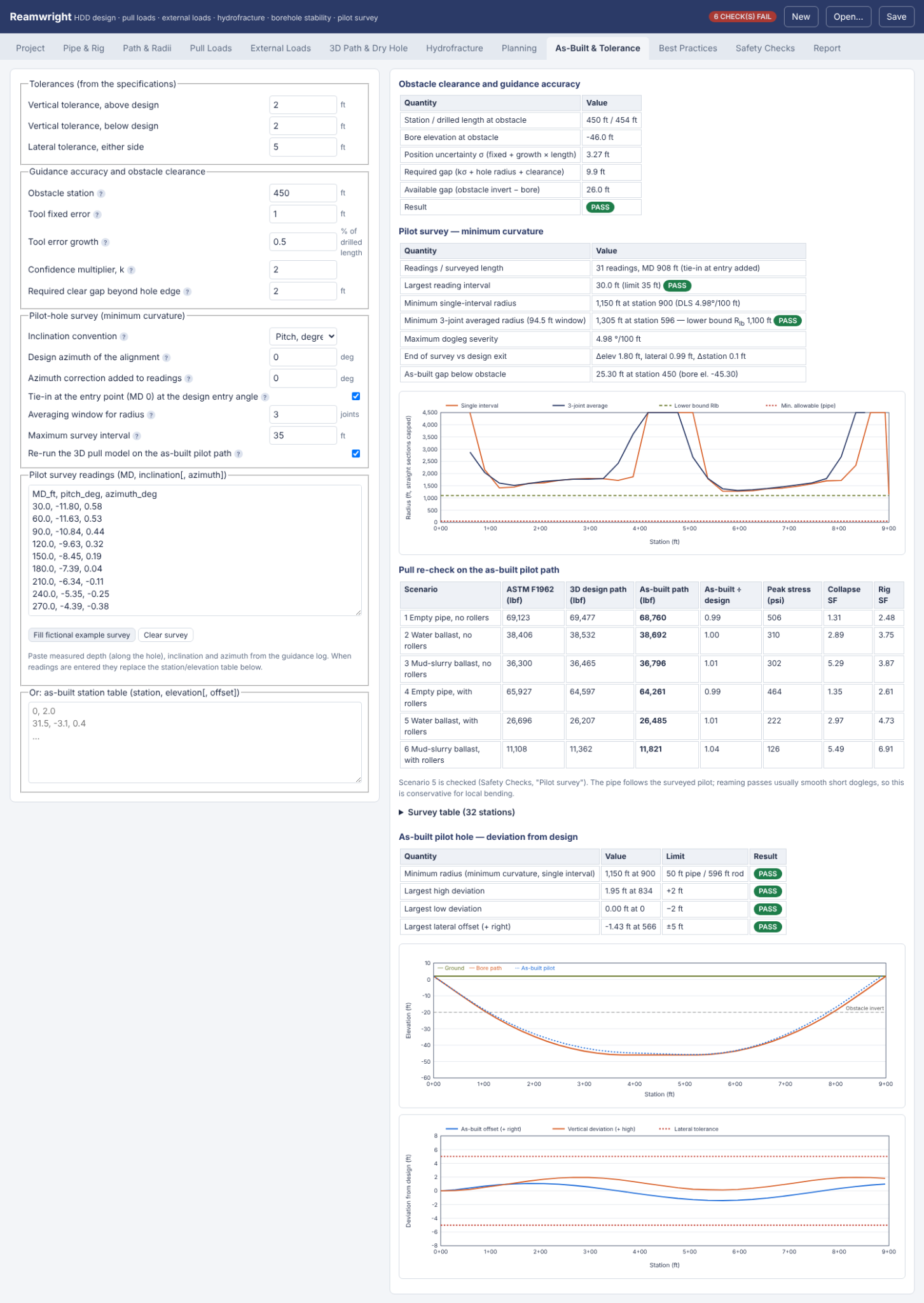Click help icon beside Confidence multiplier, k
The image size is (924, 1303).
click(x=131, y=270)
